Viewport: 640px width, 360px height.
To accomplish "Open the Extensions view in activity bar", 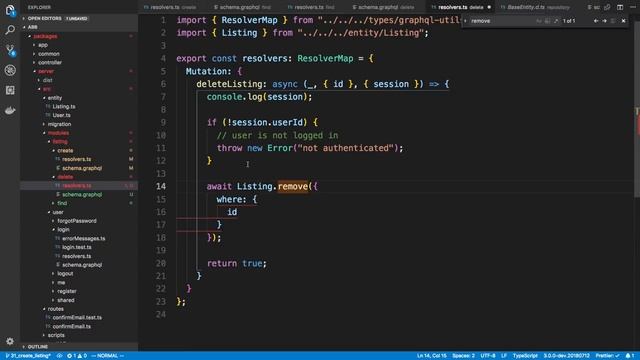I will (x=10, y=90).
